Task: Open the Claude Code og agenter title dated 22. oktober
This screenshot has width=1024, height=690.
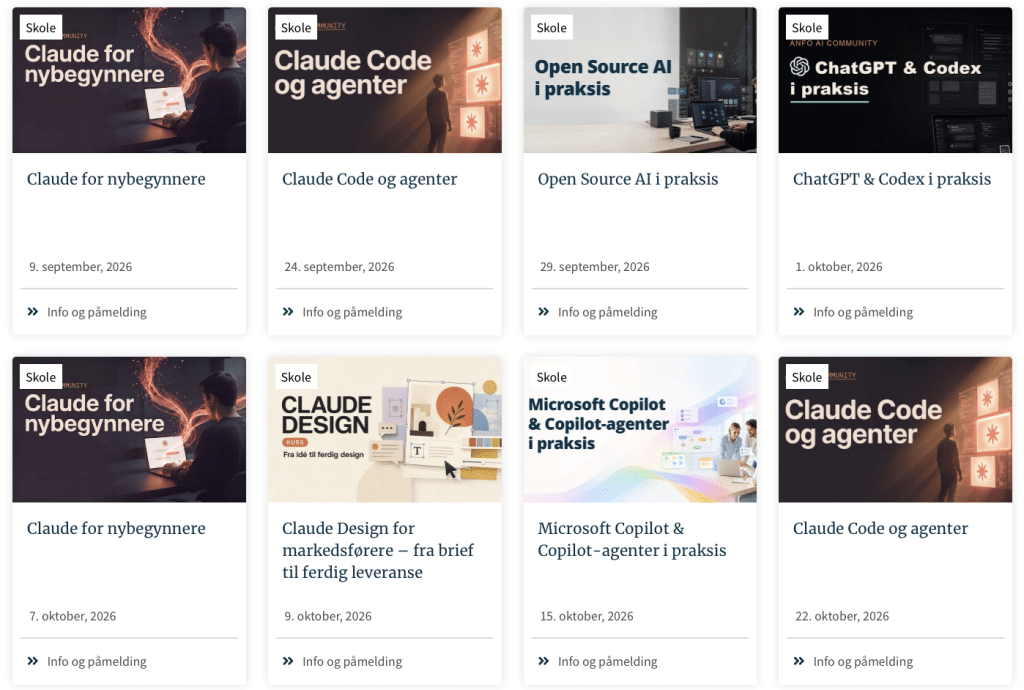Action: point(880,529)
